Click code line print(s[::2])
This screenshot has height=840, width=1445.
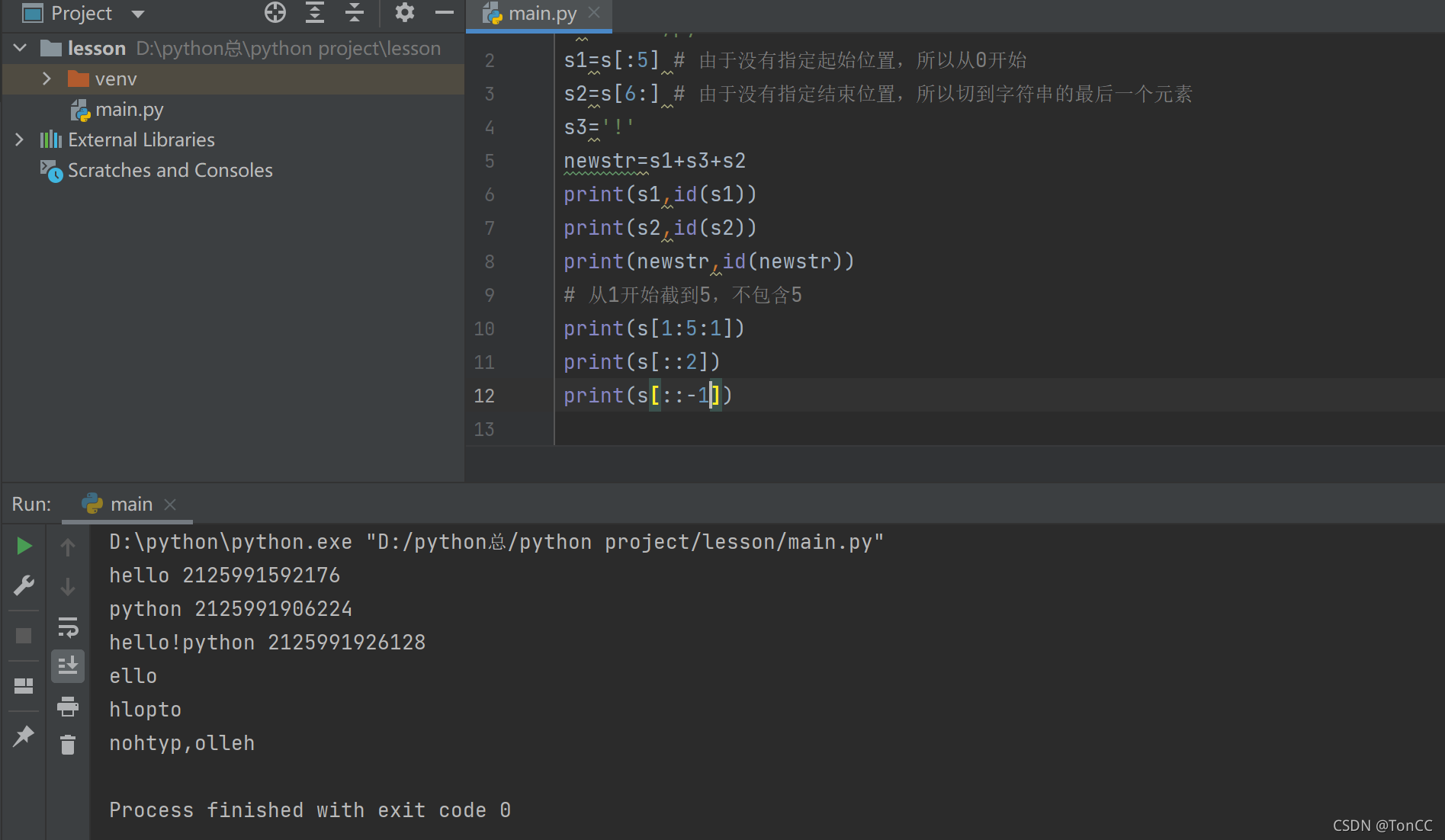tap(642, 362)
